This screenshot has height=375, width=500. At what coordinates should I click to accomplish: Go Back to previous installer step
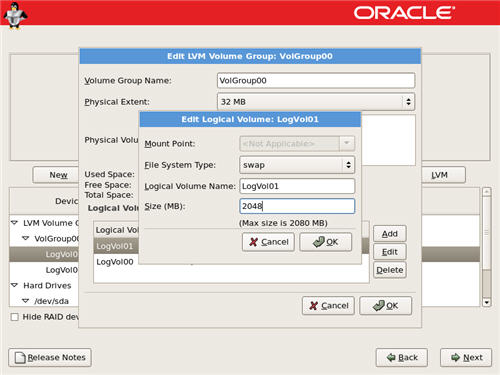pyautogui.click(x=402, y=358)
